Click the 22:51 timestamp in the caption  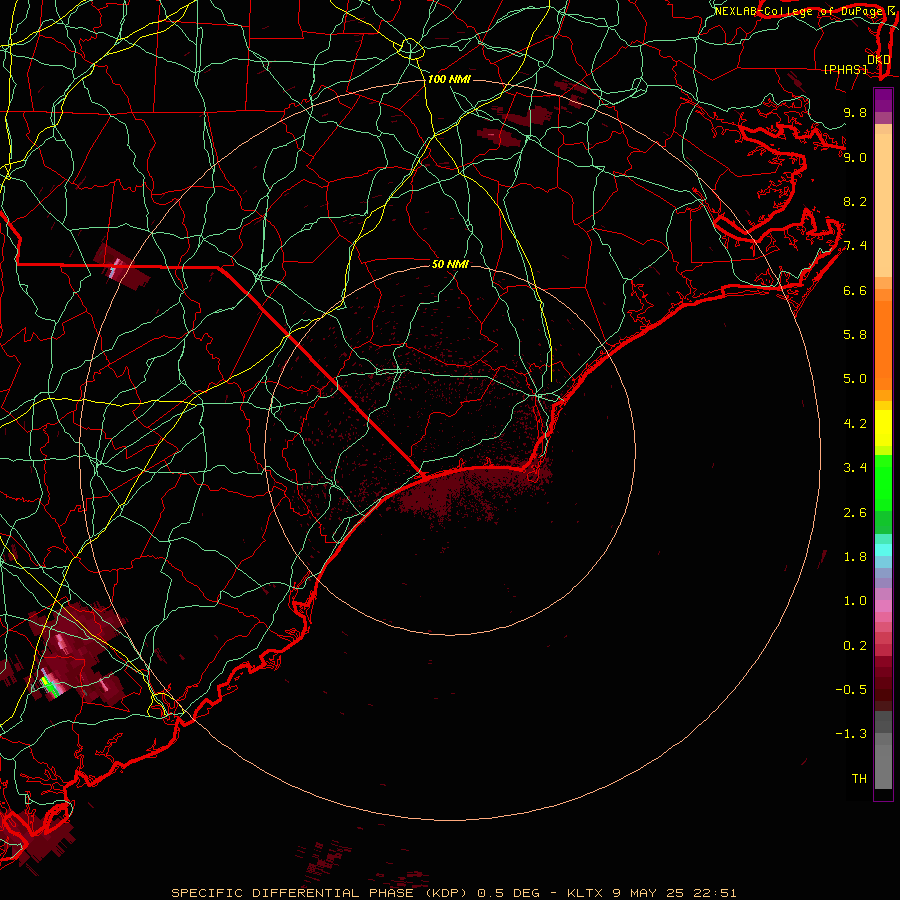[x=715, y=893]
